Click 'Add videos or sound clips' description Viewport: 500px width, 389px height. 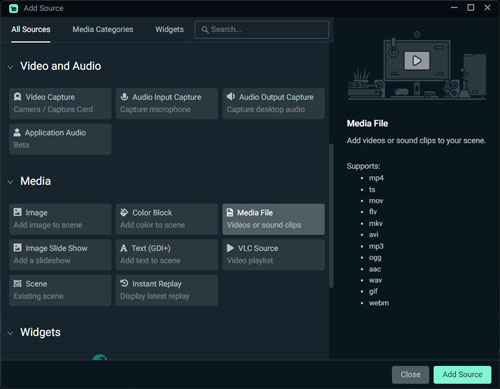tap(416, 140)
